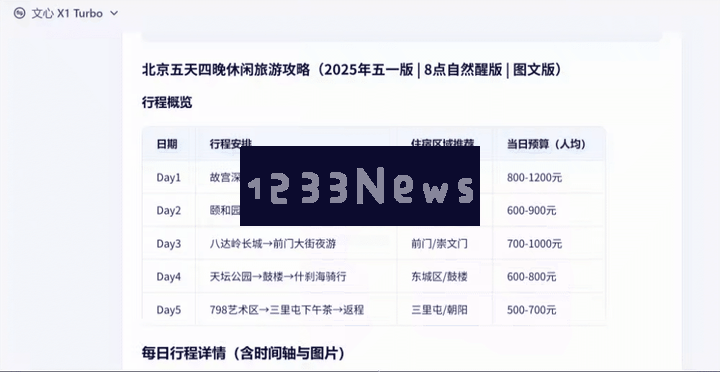Click the 当日预算（人均） column header

pyautogui.click(x=546, y=144)
